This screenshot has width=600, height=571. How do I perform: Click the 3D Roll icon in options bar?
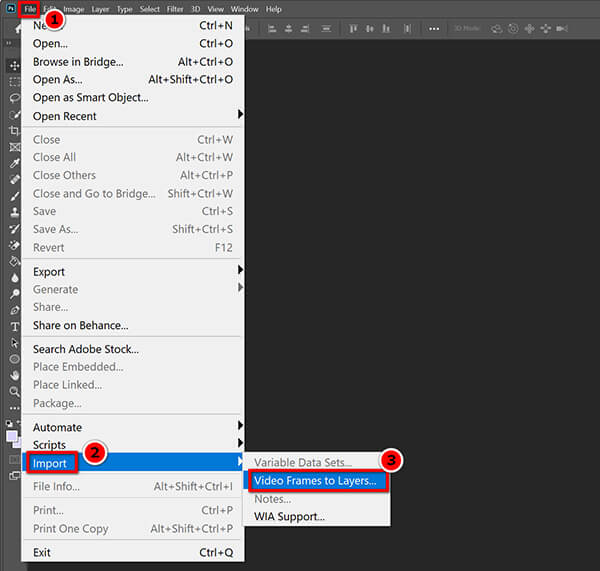click(513, 28)
